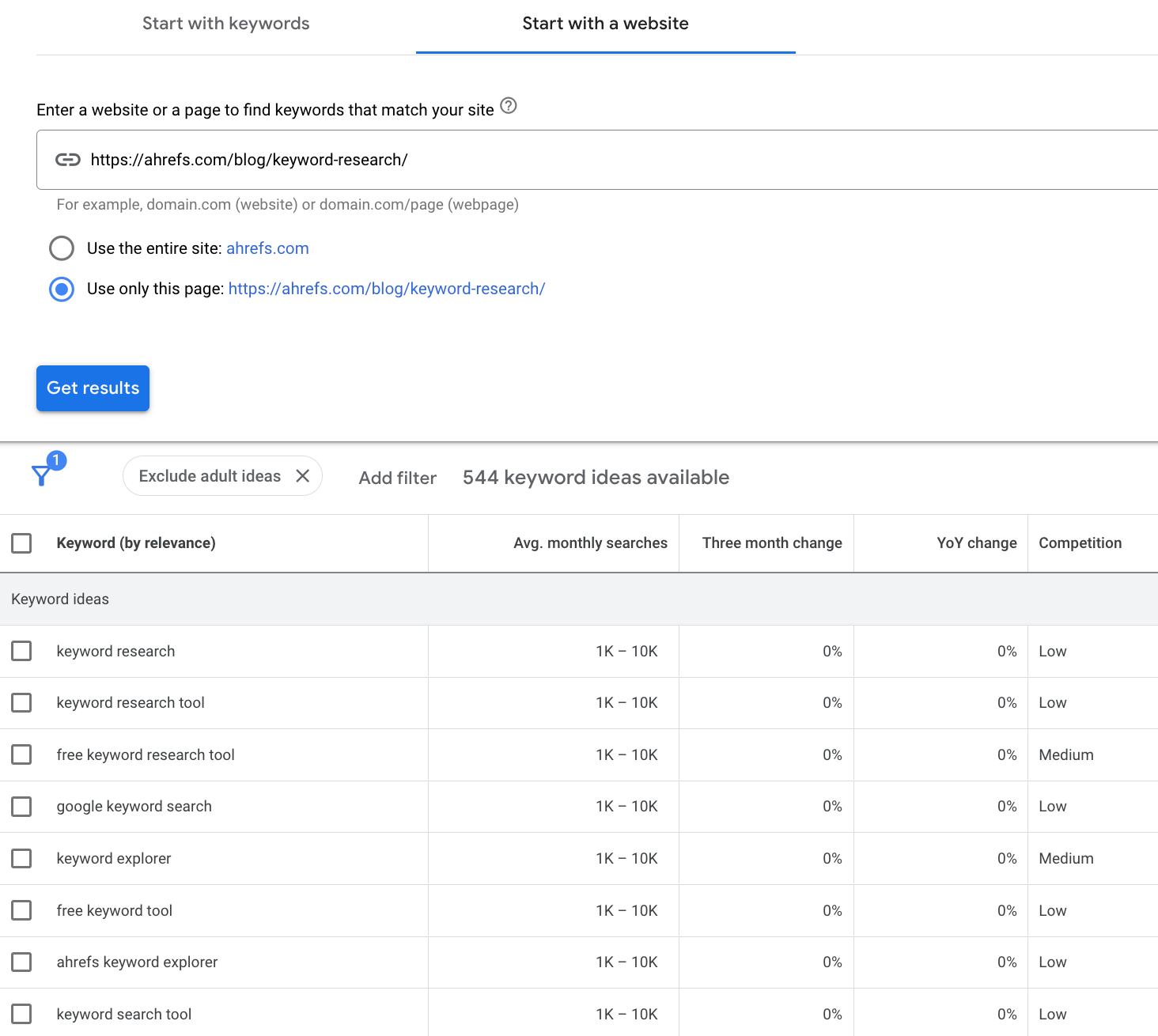The height and width of the screenshot is (1036, 1158).
Task: Open the ahrefs.com site link
Action: tap(267, 248)
